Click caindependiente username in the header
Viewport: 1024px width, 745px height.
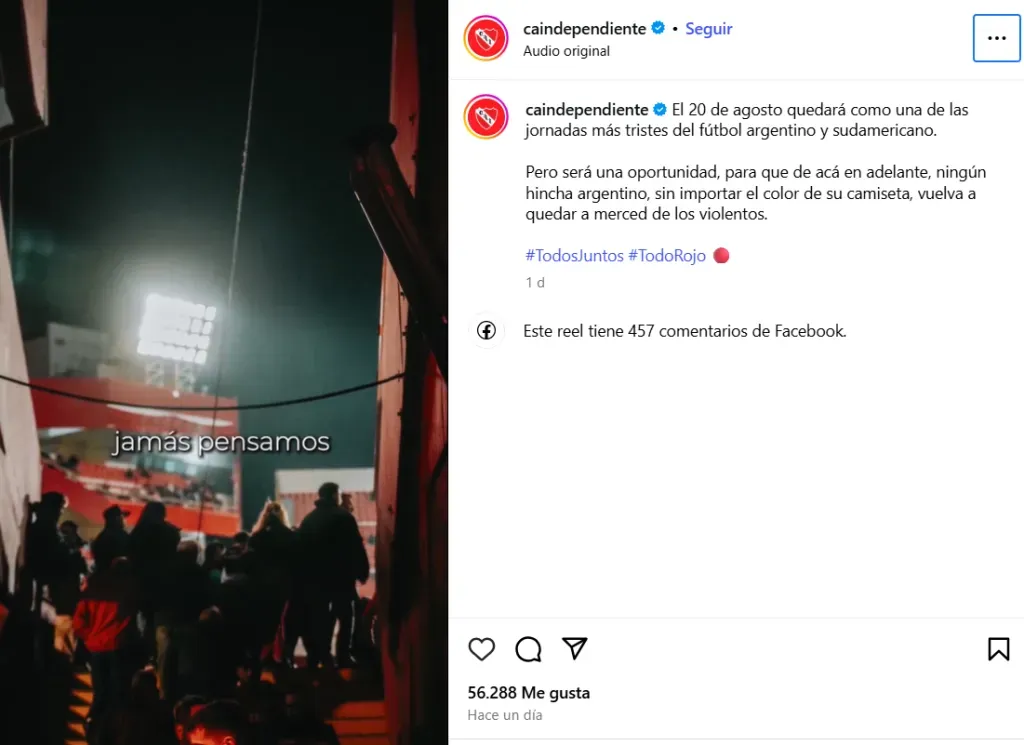[x=584, y=29]
